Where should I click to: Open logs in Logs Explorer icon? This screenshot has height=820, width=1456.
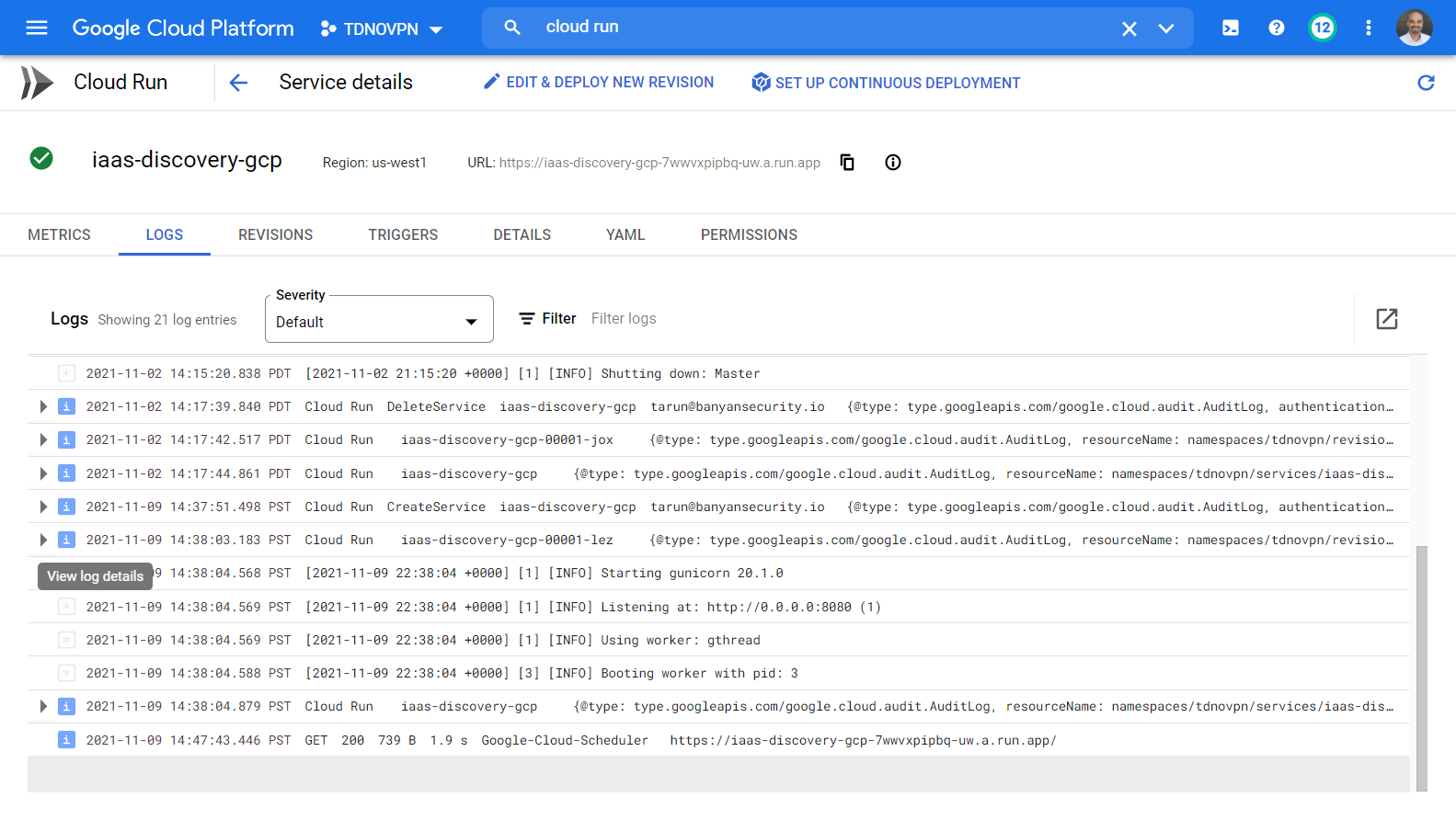pyautogui.click(x=1386, y=319)
